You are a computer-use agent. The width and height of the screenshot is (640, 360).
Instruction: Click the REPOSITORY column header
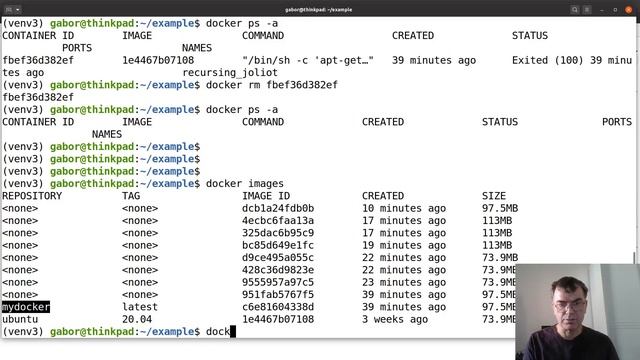[x=32, y=196]
